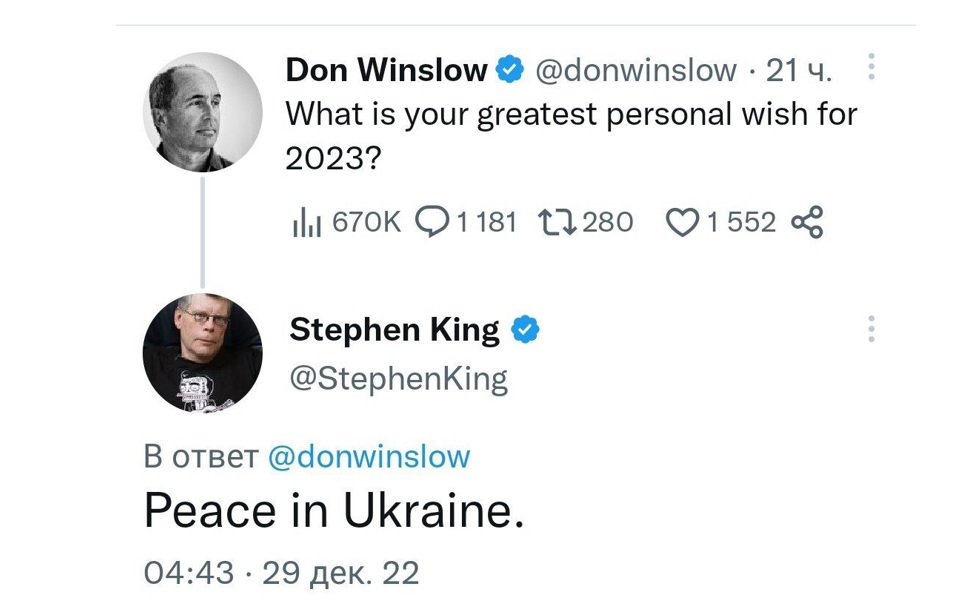Screen dimensions: 954x614
Task: Click the 04:43 · 29 дек. 22 timestamp
Action: [282, 573]
